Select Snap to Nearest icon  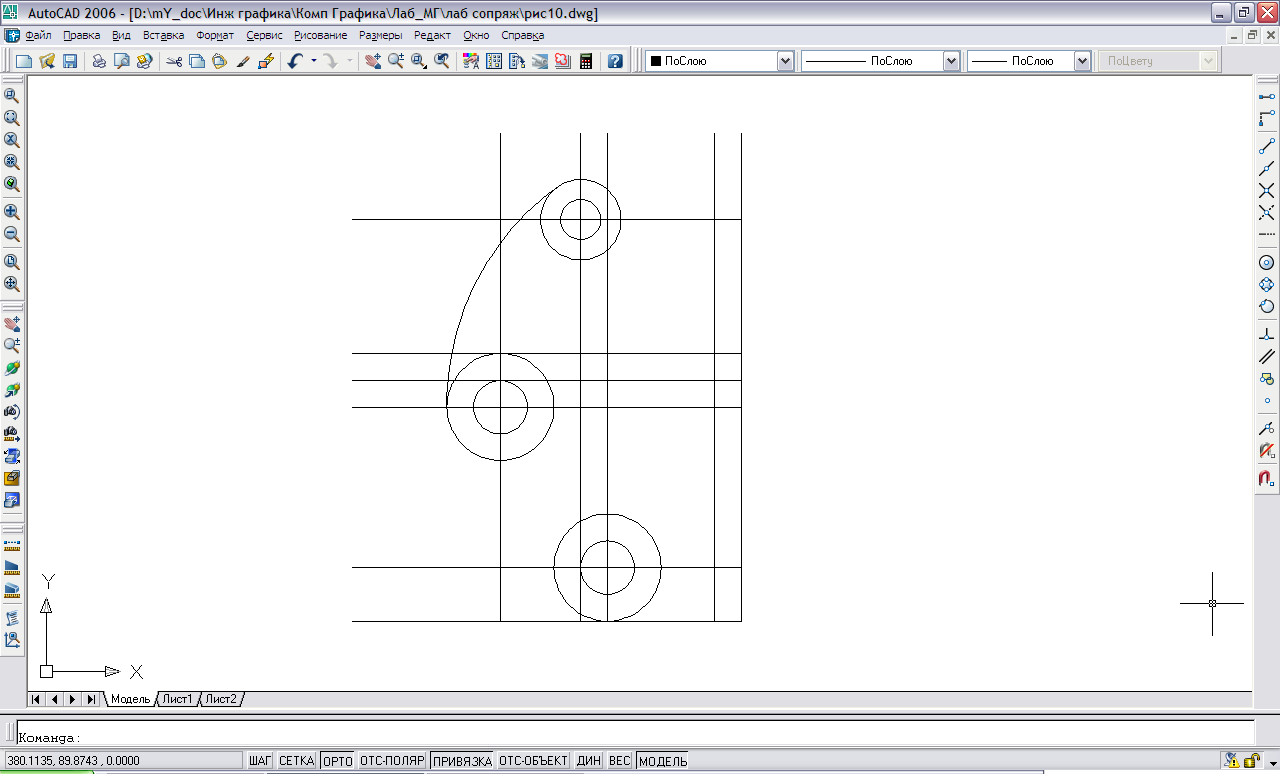1266,429
